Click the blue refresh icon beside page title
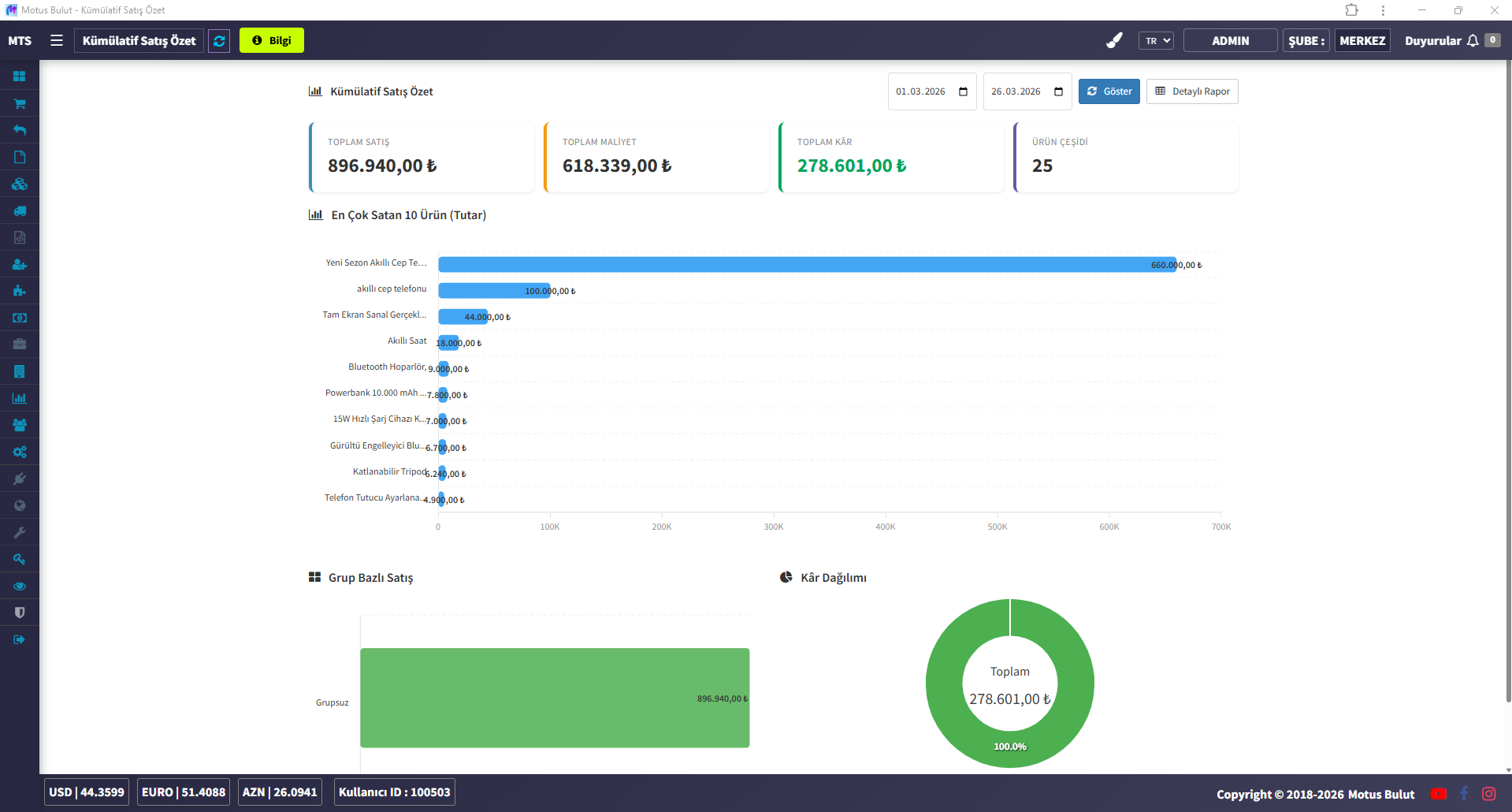 (219, 41)
